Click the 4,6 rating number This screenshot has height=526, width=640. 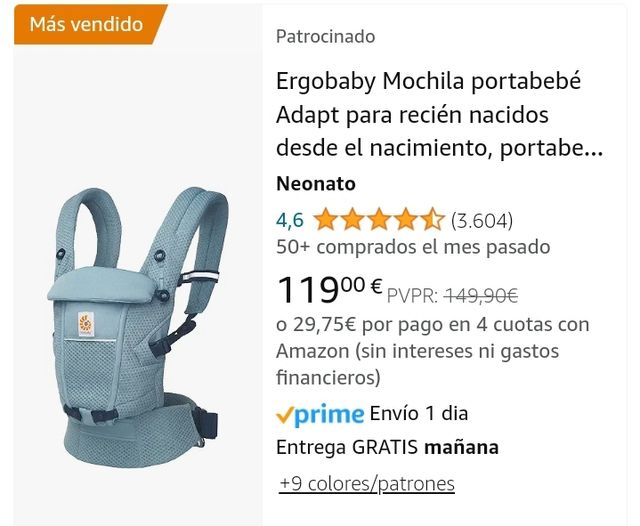pos(290,220)
